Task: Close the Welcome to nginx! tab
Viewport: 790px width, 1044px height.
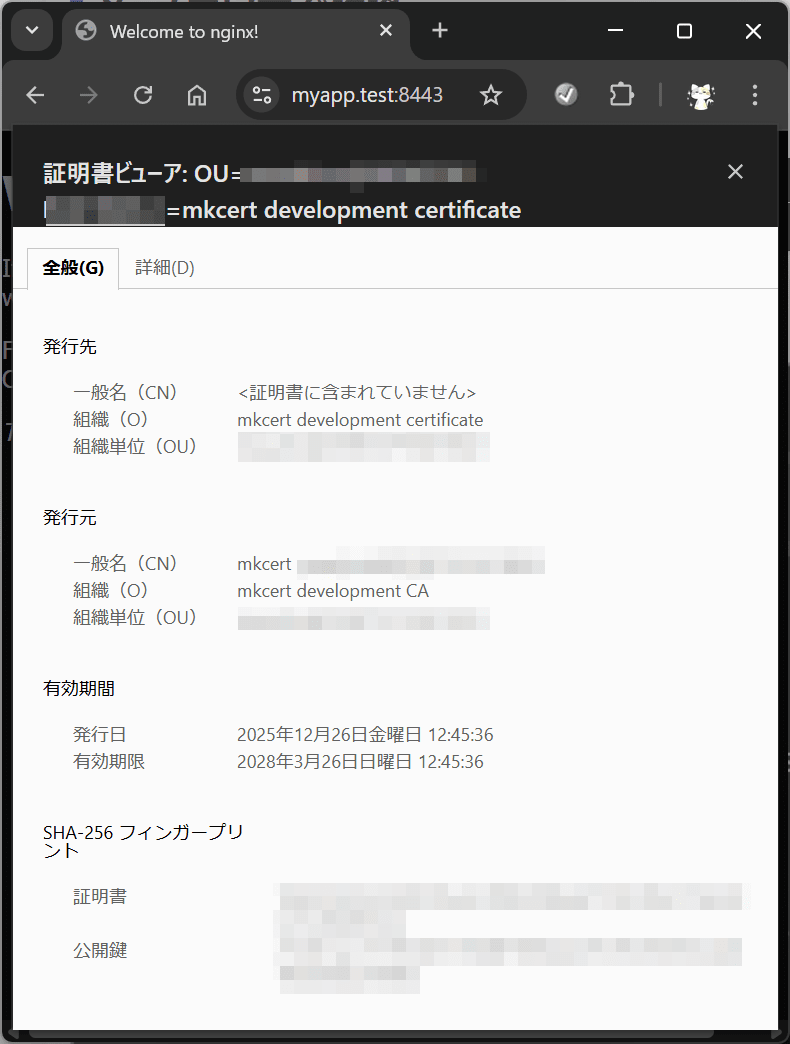Action: [x=386, y=31]
